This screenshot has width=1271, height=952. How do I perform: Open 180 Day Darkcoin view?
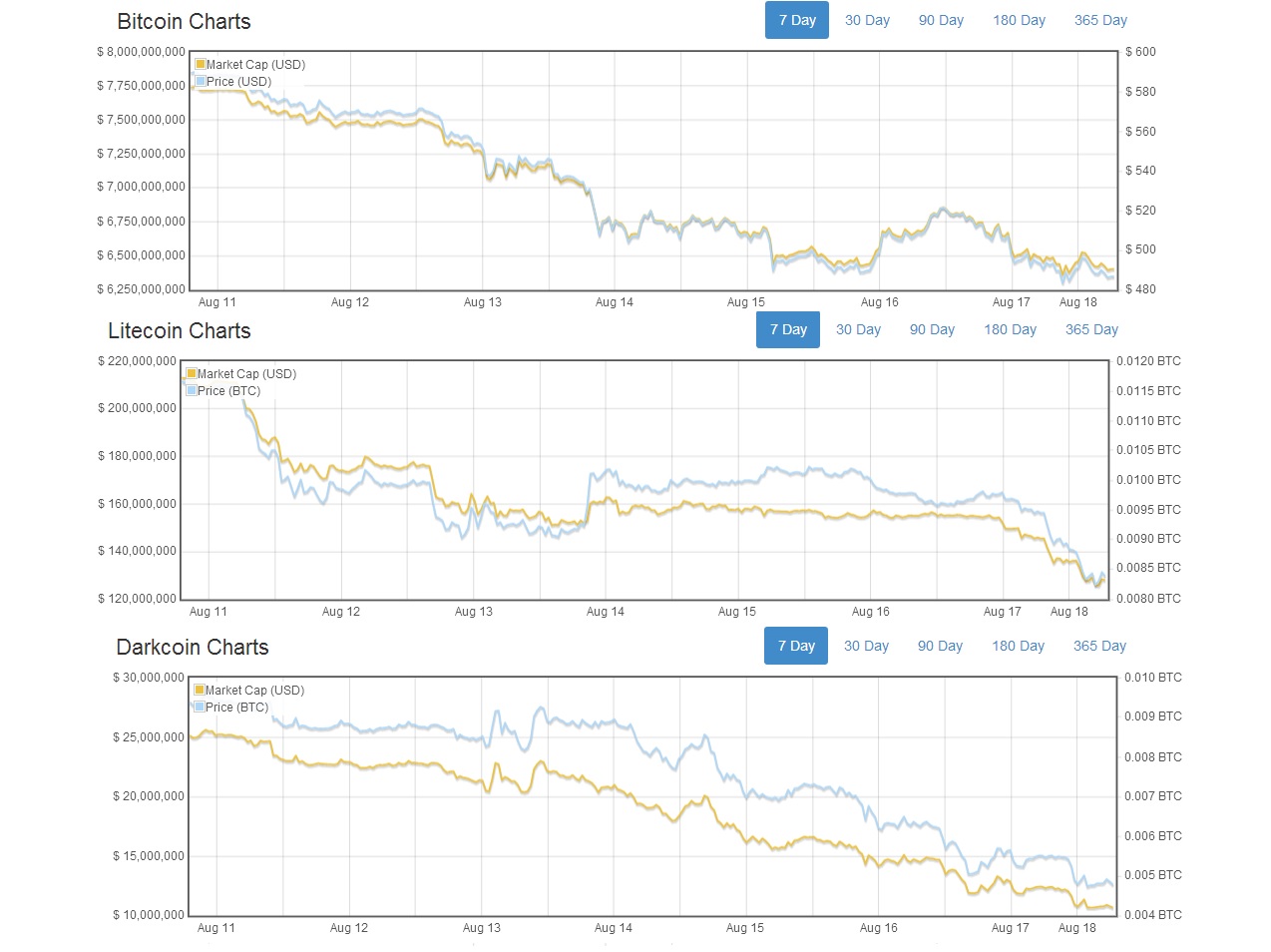(1018, 646)
